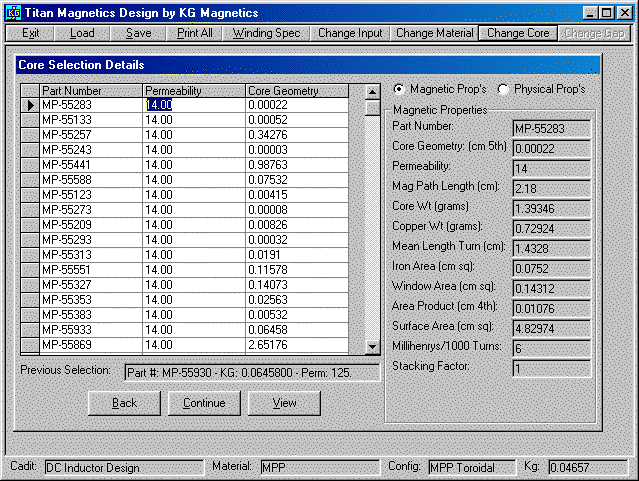
Task: Click the table scroll down arrow
Action: (x=372, y=346)
